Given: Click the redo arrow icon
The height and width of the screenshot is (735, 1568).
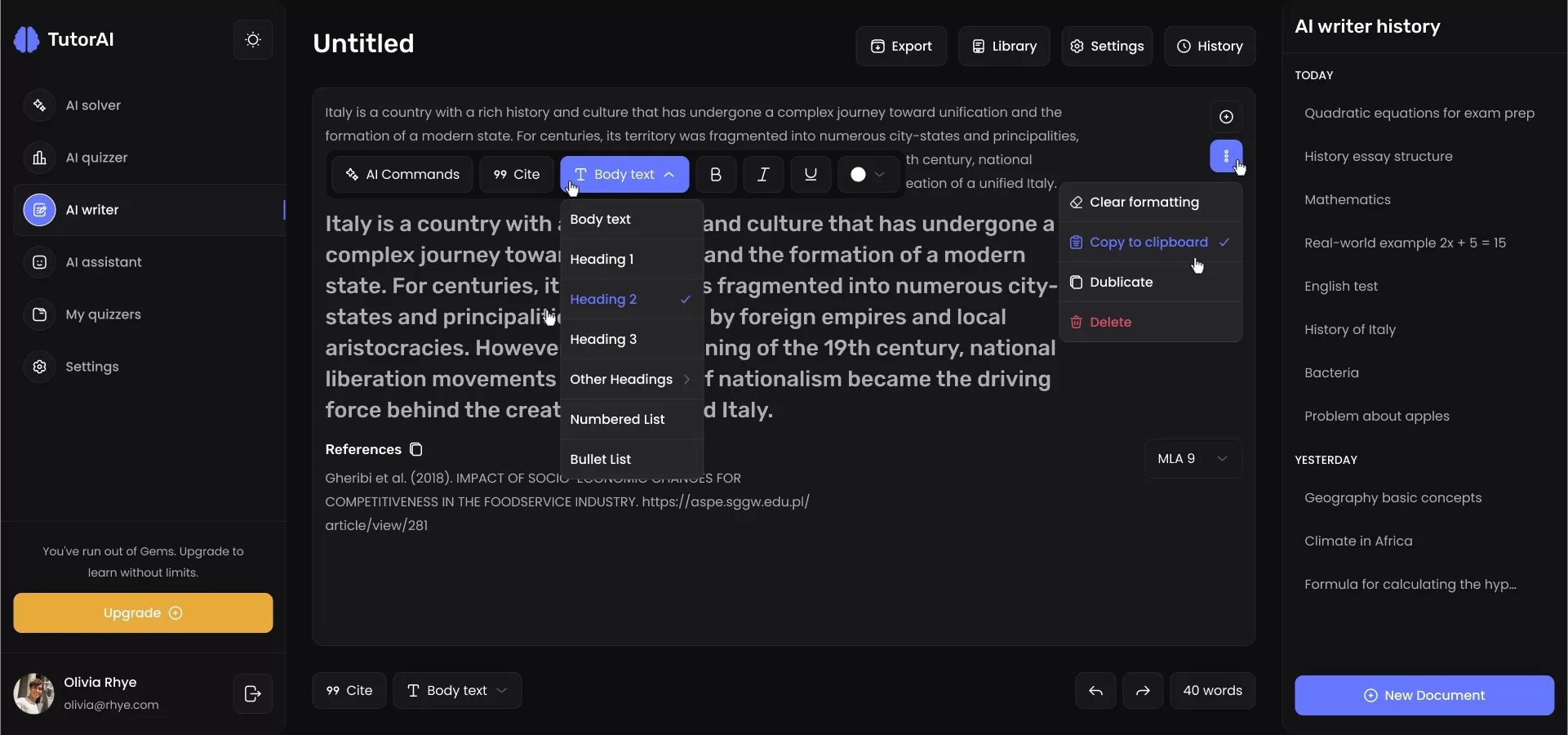Looking at the screenshot, I should click(1143, 691).
